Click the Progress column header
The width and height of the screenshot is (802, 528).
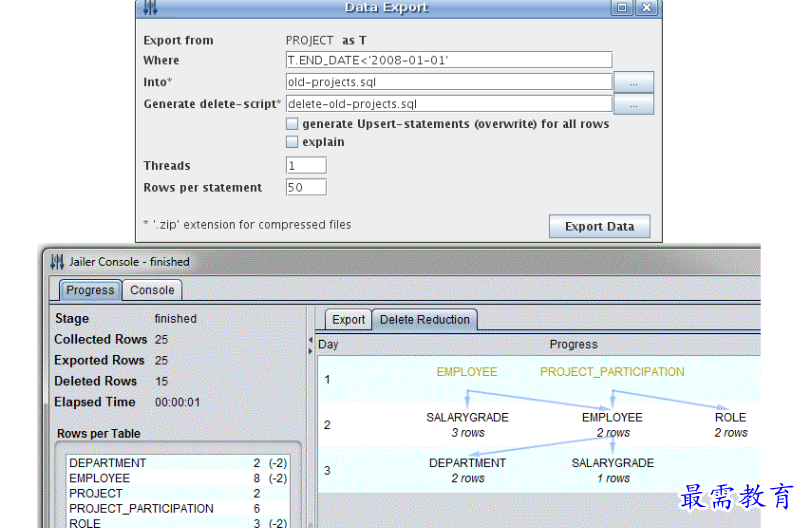point(573,344)
